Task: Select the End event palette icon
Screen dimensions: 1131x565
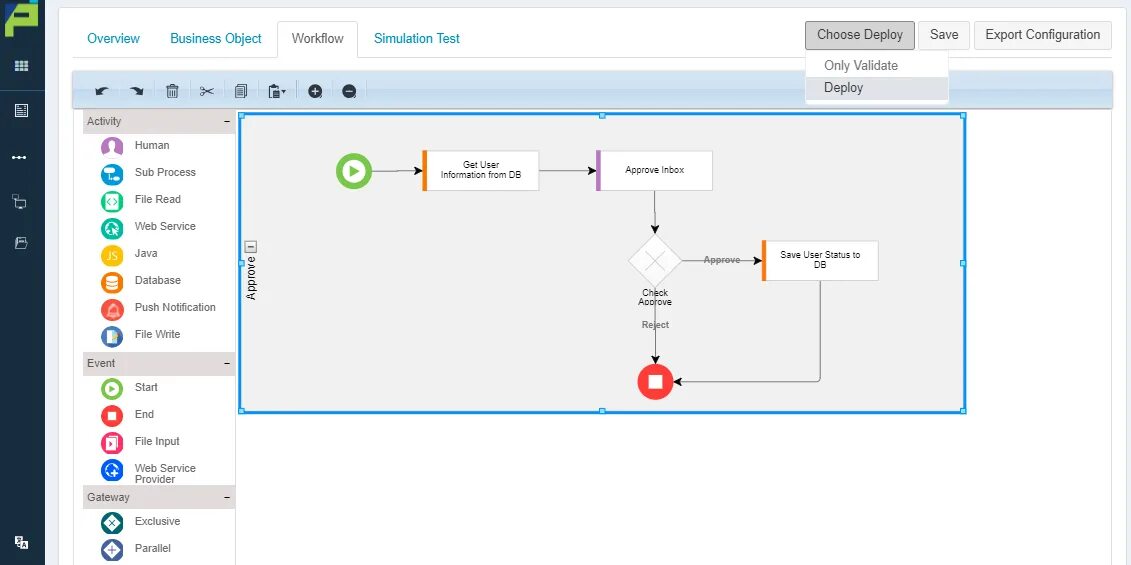Action: [x=112, y=416]
